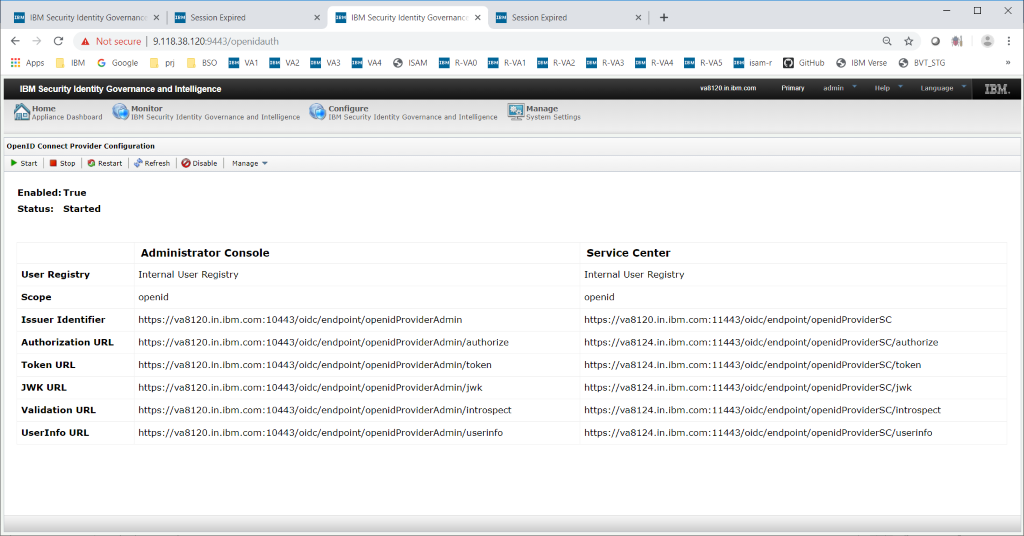The height and width of the screenshot is (536, 1024).
Task: Select Service Center UserInfo URL value
Action: [x=758, y=433]
